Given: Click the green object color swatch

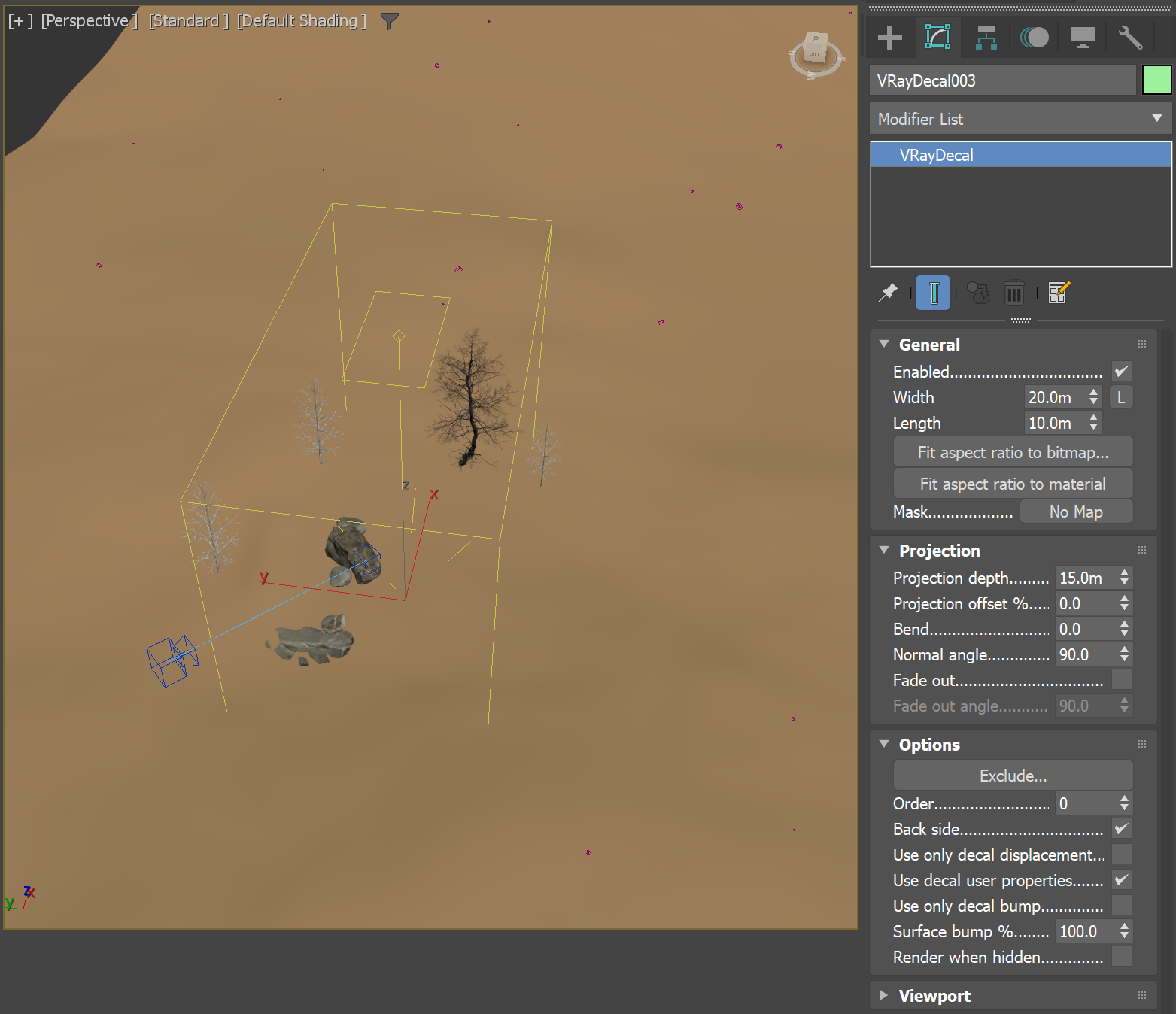Looking at the screenshot, I should coord(1156,80).
